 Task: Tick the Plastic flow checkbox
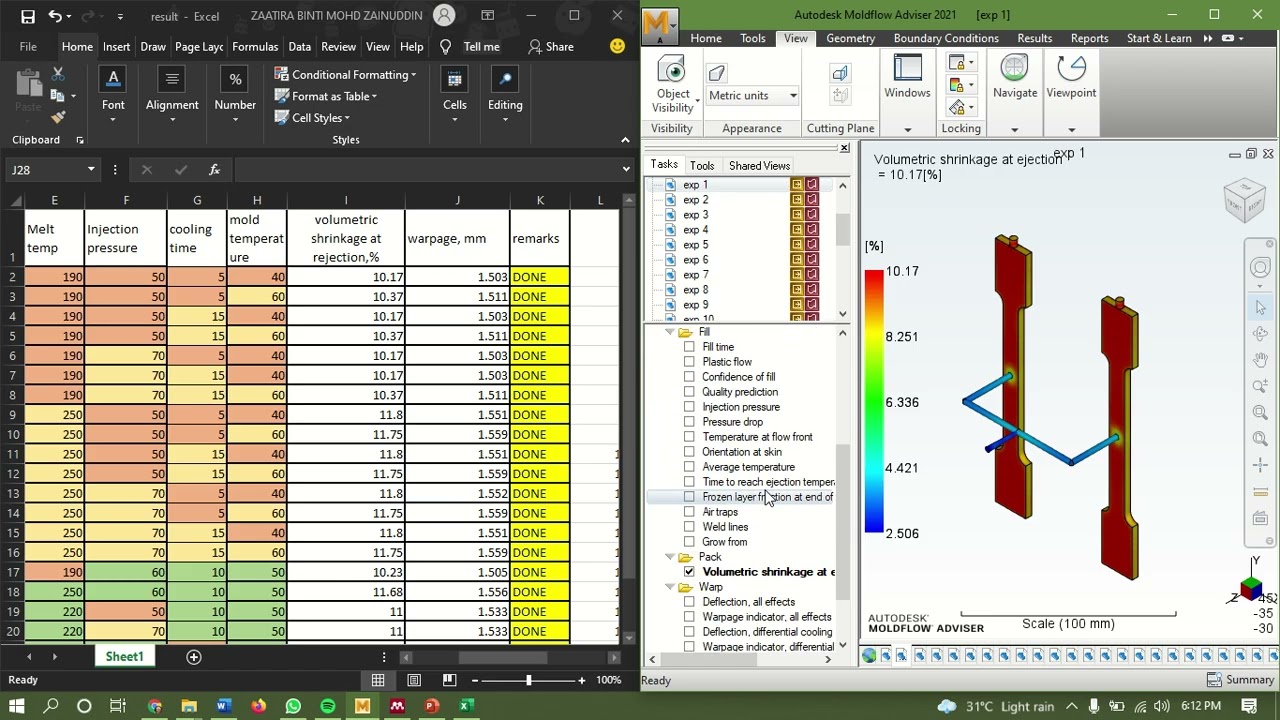[689, 362]
